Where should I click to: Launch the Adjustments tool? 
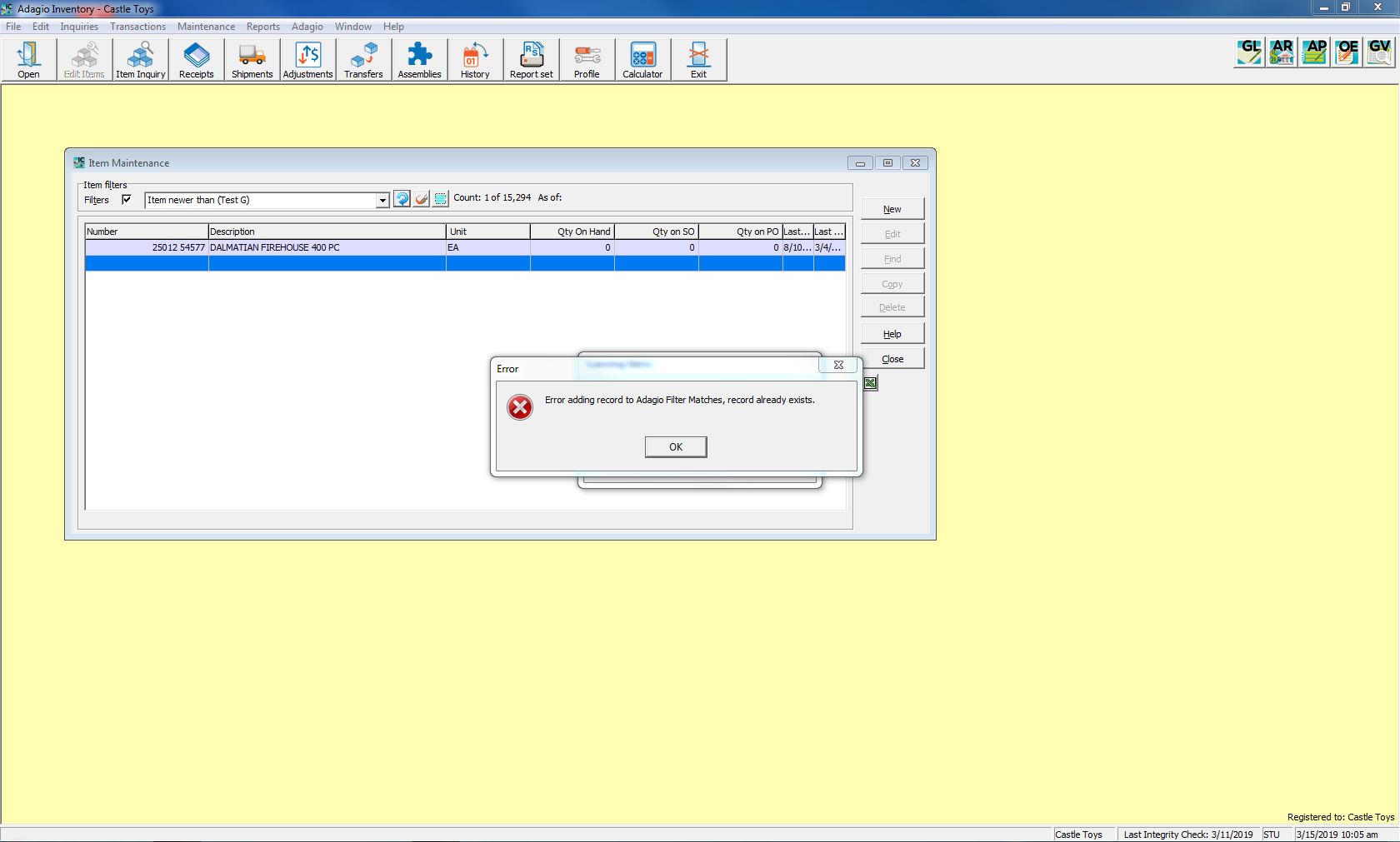point(307,60)
